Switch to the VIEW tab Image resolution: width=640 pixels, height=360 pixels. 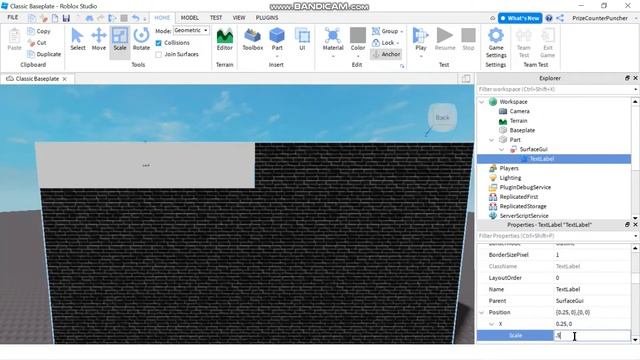coord(239,18)
